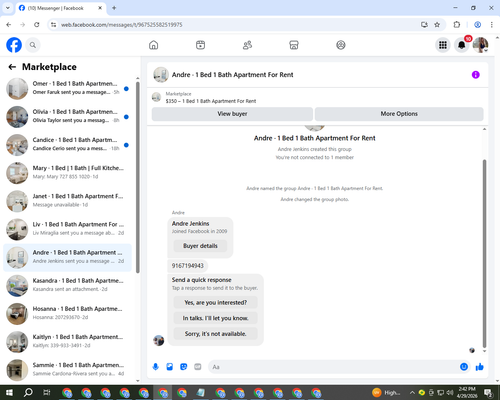Go back with the Marketplace arrow
This screenshot has height=400, width=500.
(12, 67)
